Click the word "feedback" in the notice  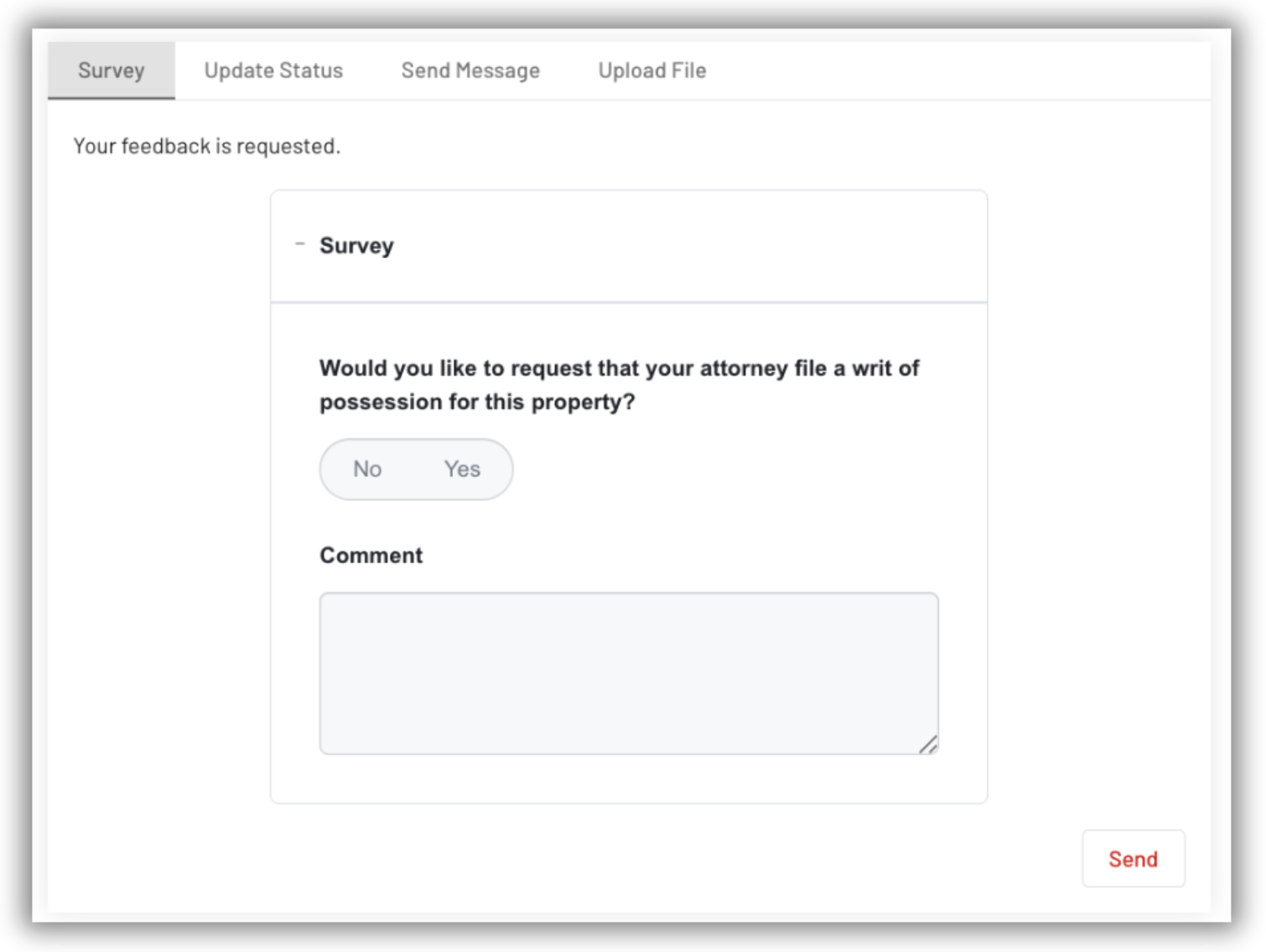[165, 146]
